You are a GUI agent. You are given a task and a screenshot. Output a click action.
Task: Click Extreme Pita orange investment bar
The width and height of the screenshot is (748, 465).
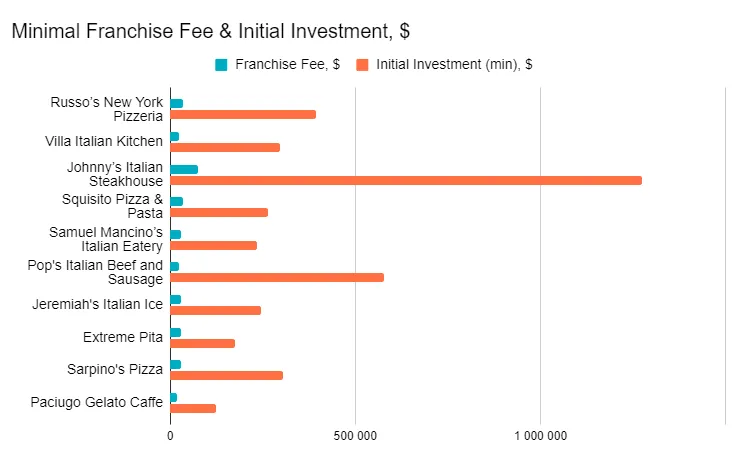pos(202,343)
